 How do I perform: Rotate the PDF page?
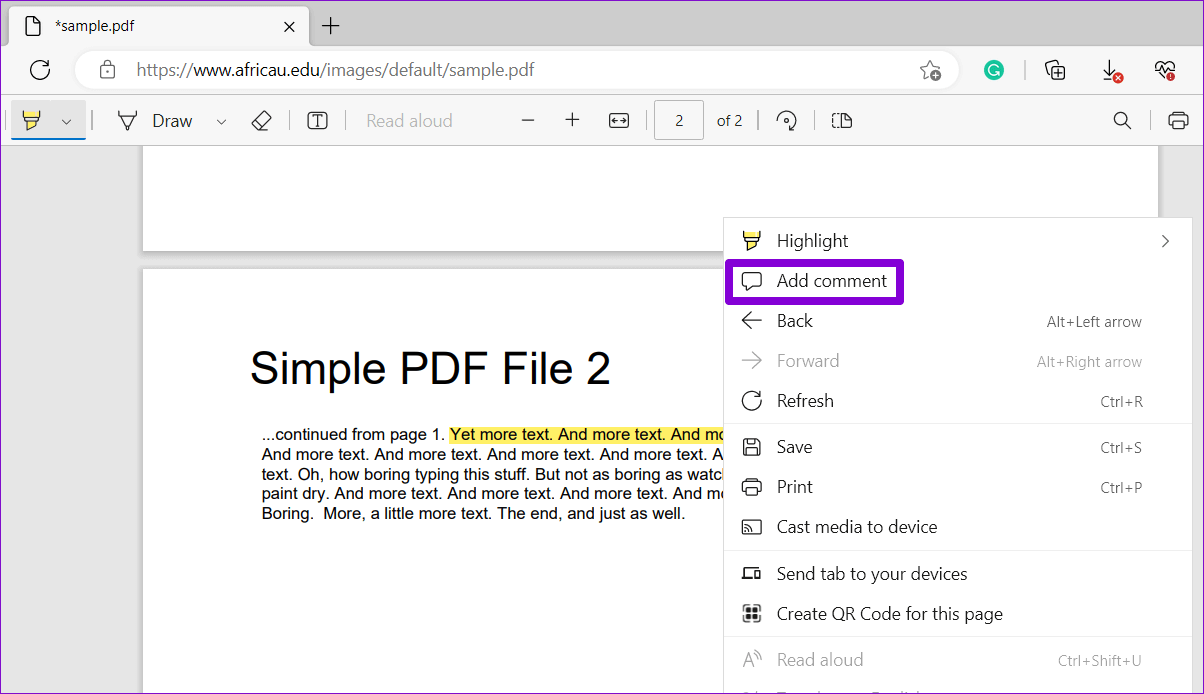(x=787, y=121)
